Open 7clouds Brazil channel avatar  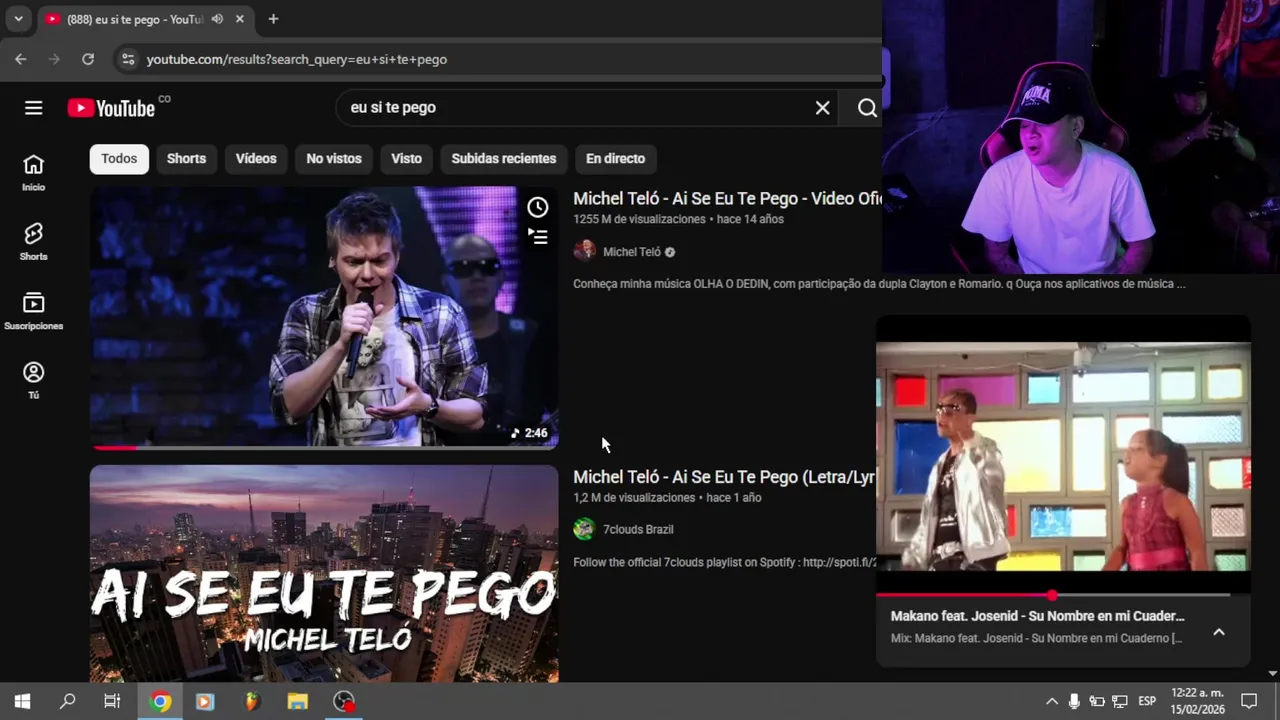click(584, 529)
